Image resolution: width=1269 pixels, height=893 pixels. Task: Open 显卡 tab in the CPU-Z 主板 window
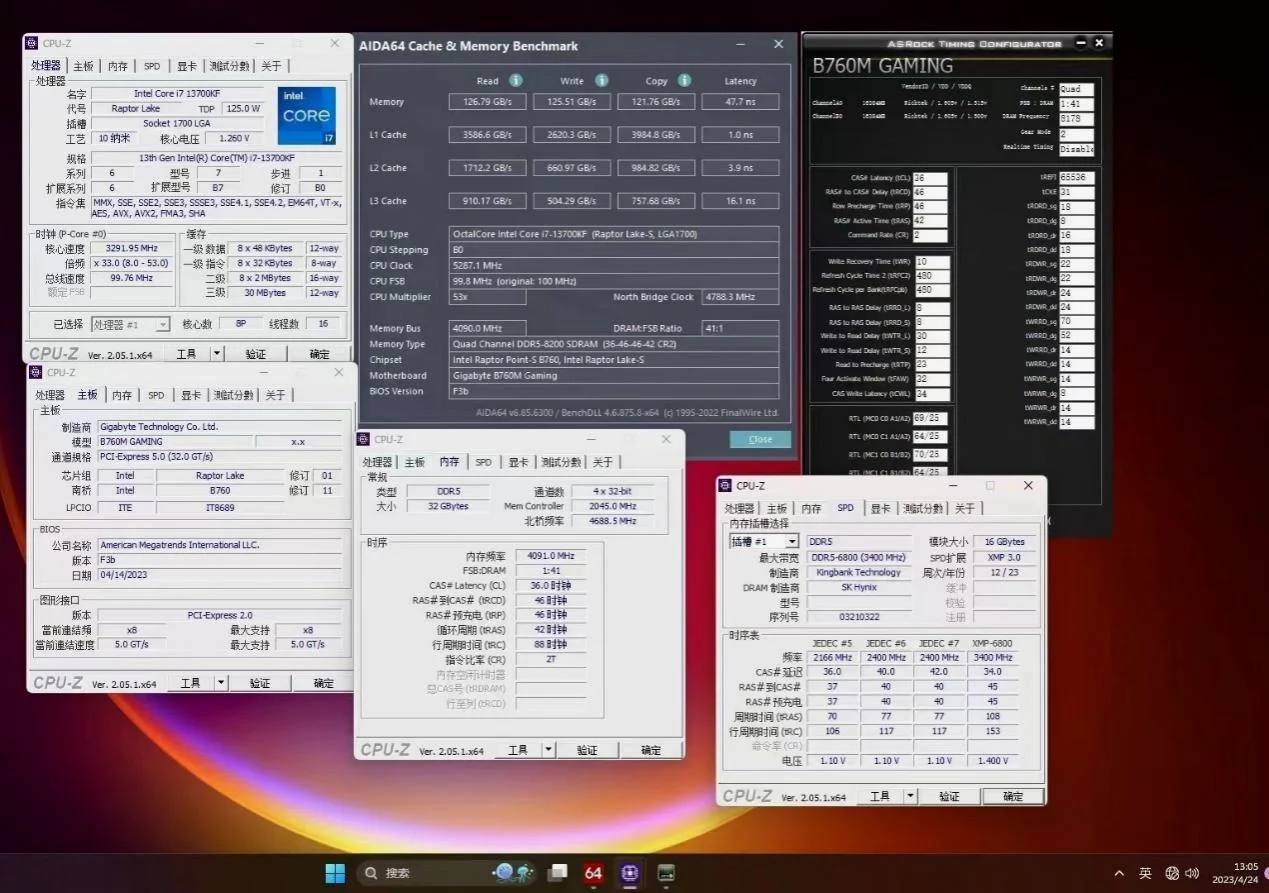[190, 395]
